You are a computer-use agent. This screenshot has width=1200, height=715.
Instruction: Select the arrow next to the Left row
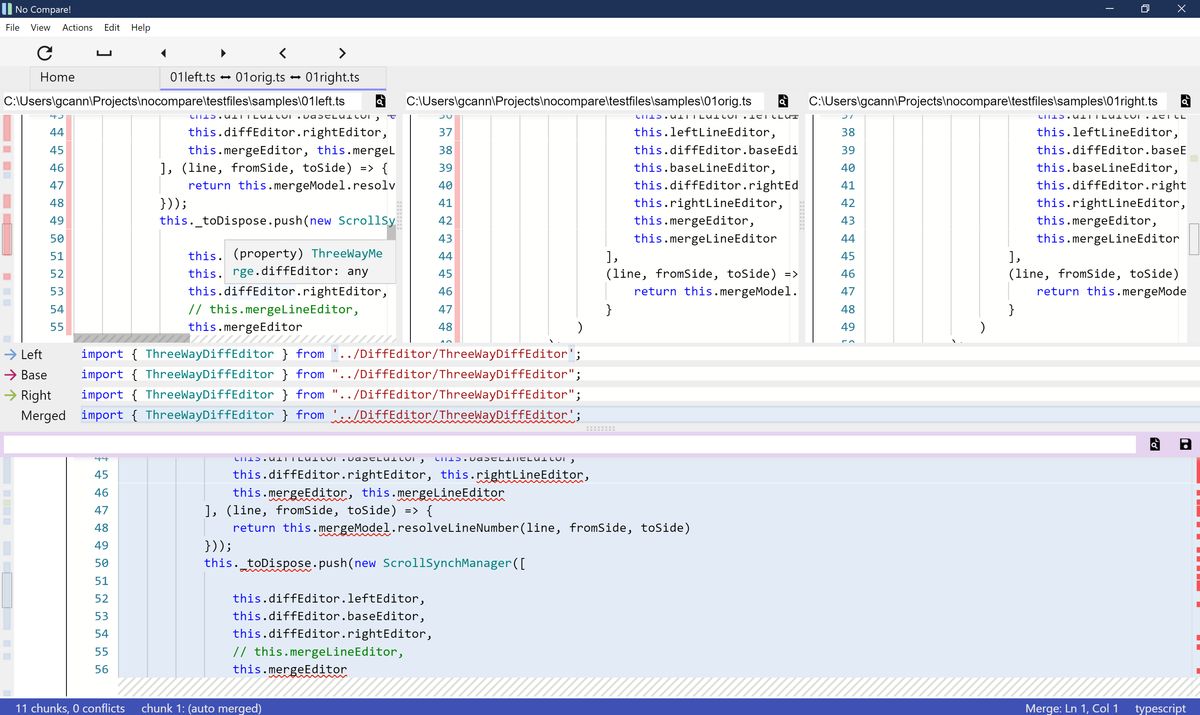point(12,353)
